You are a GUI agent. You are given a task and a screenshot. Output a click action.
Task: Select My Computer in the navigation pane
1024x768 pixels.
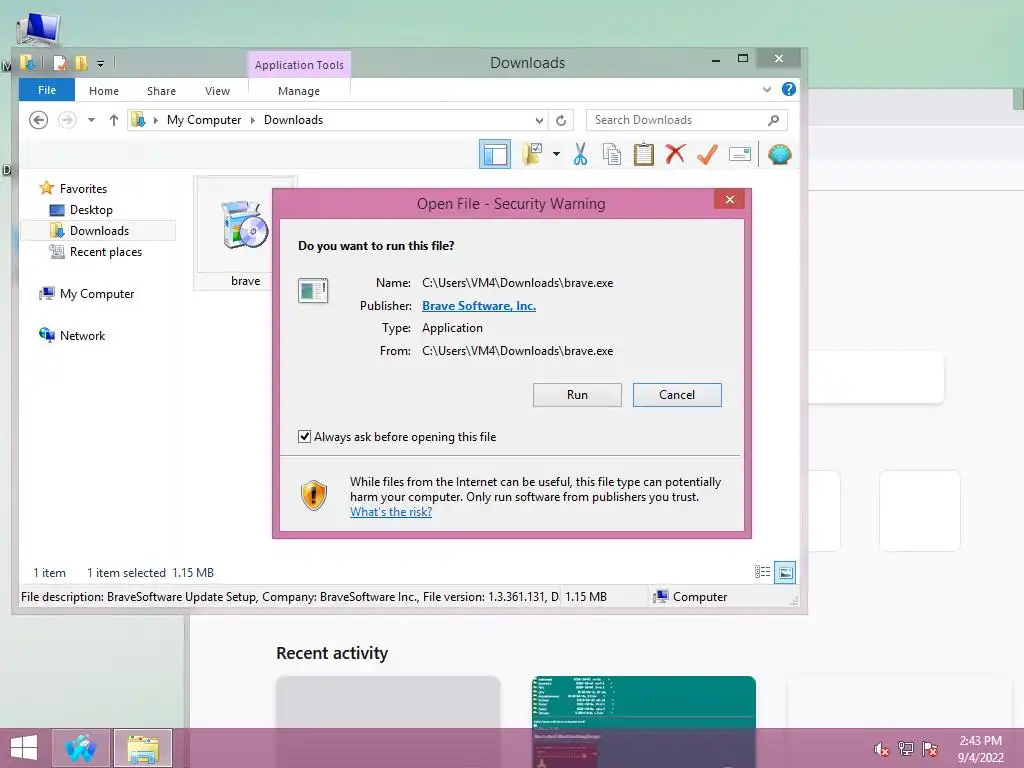pos(97,294)
